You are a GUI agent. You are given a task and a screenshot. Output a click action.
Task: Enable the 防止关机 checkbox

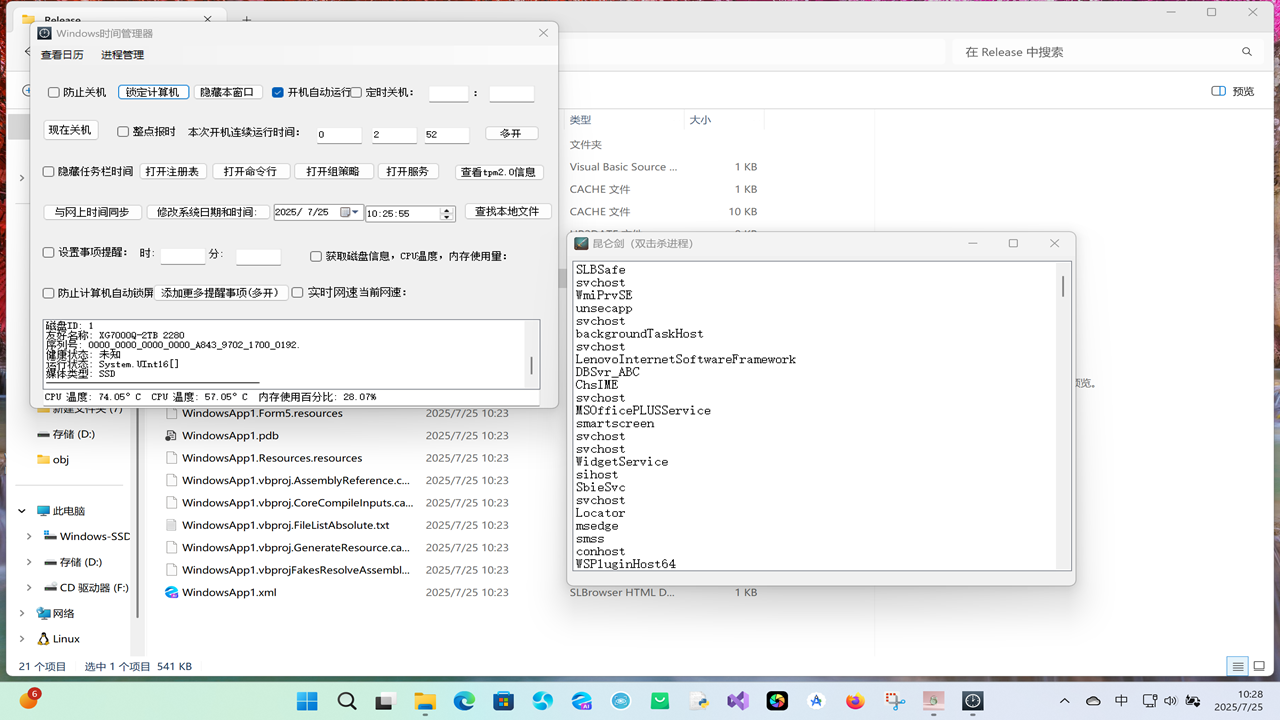point(53,93)
